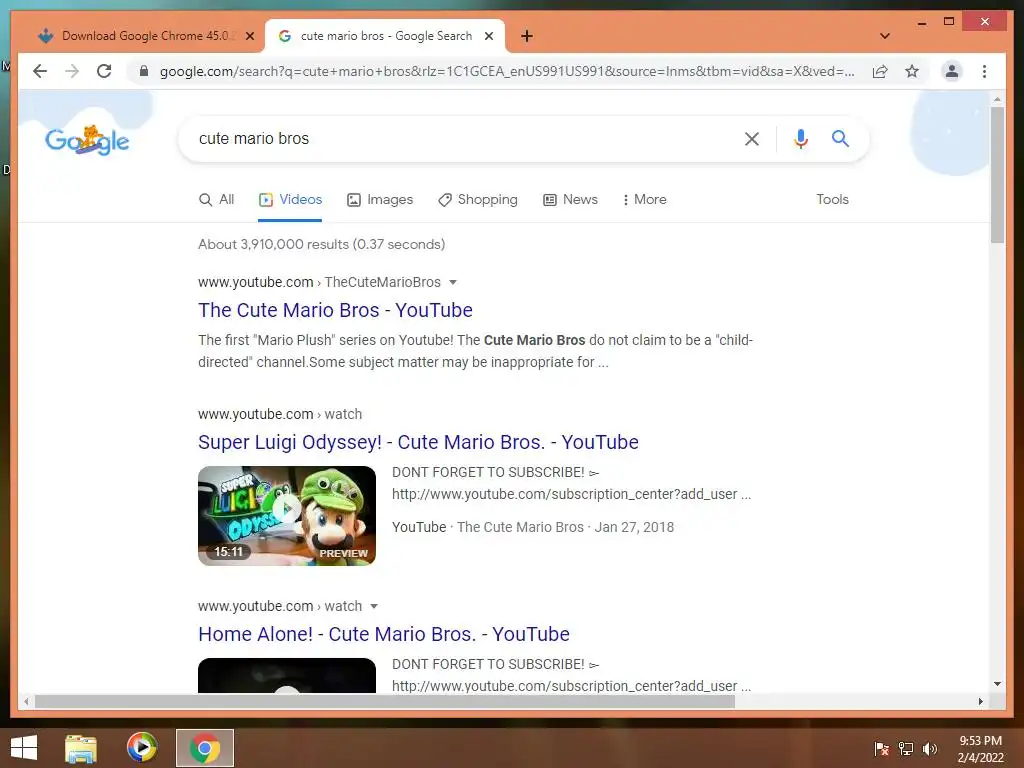The image size is (1024, 768).
Task: Close the Download Google Chrome tab
Action: (249, 36)
